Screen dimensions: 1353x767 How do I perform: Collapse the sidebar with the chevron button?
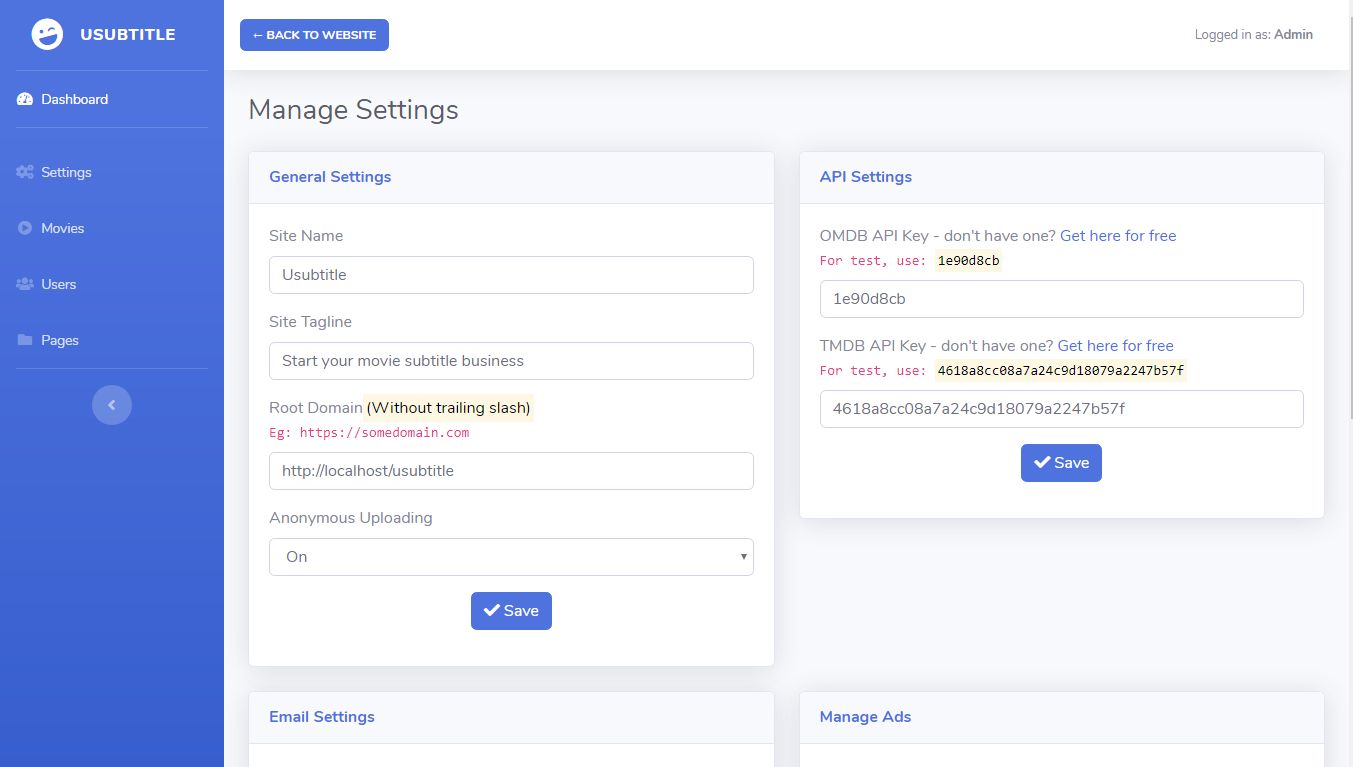pyautogui.click(x=112, y=405)
